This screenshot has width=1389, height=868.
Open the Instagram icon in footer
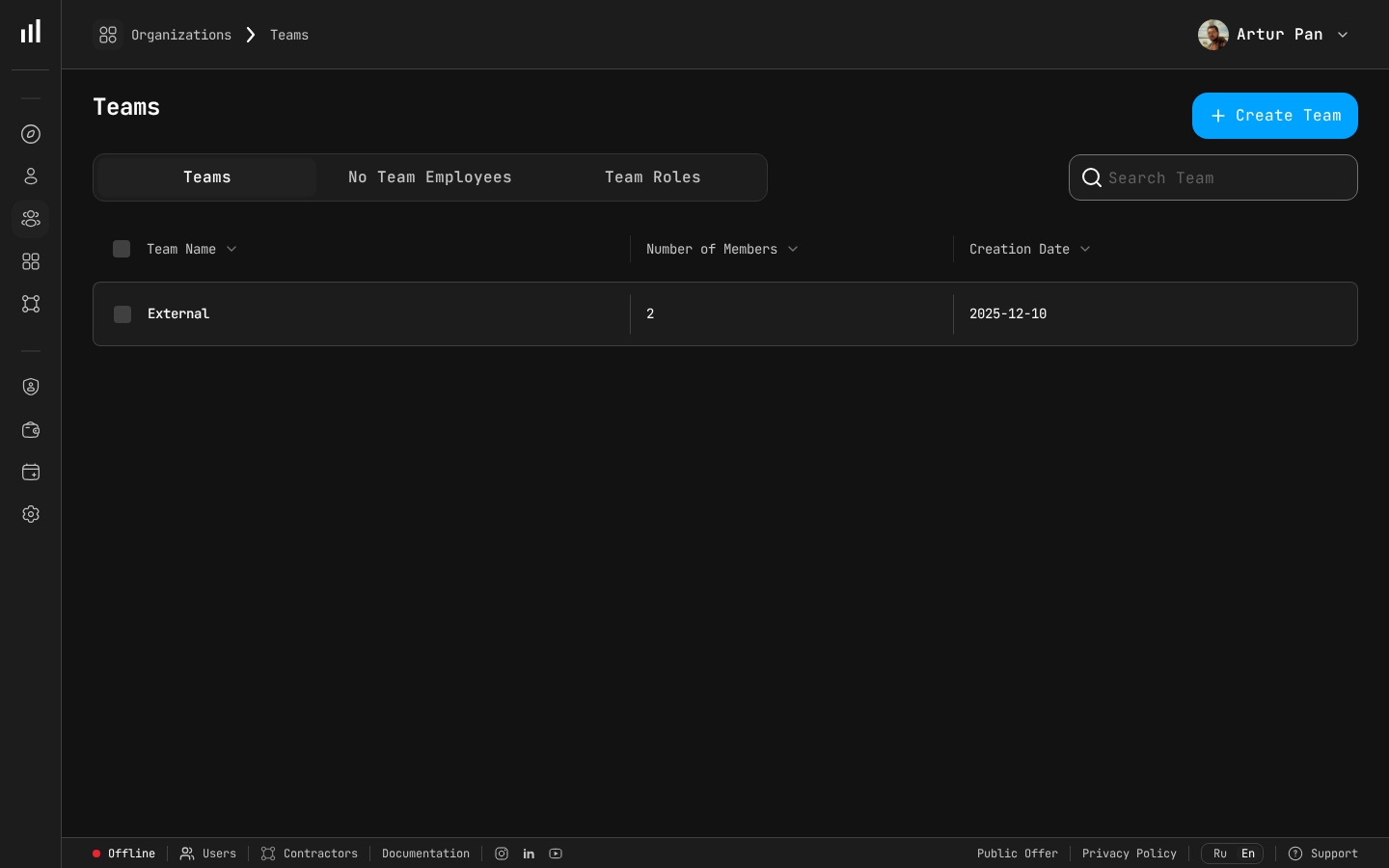(x=502, y=854)
